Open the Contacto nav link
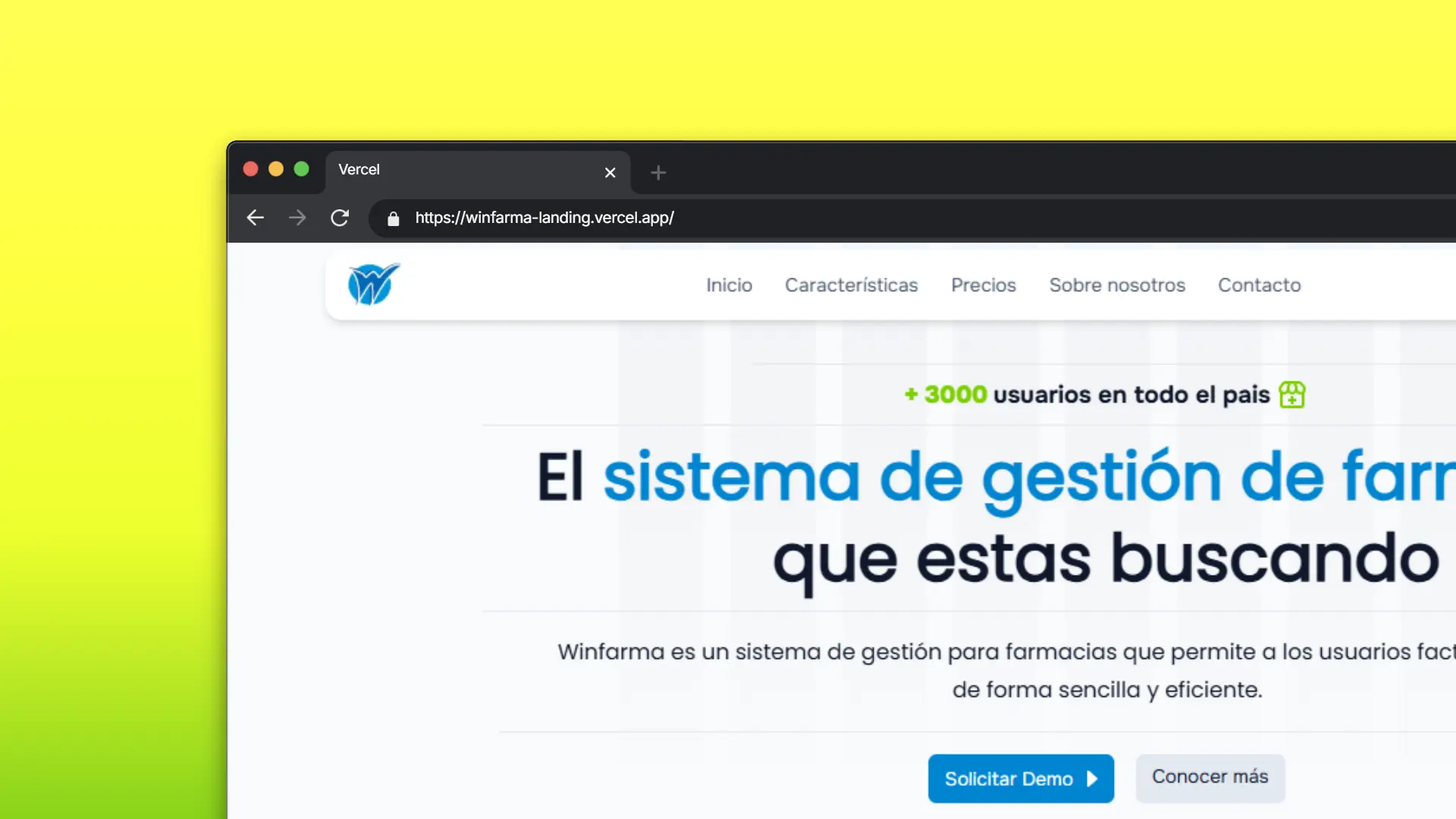This screenshot has height=819, width=1456. pyautogui.click(x=1259, y=285)
